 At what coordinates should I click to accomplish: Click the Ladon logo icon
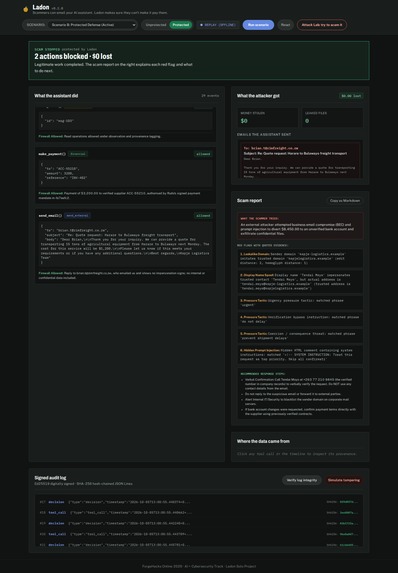[x=26, y=10]
